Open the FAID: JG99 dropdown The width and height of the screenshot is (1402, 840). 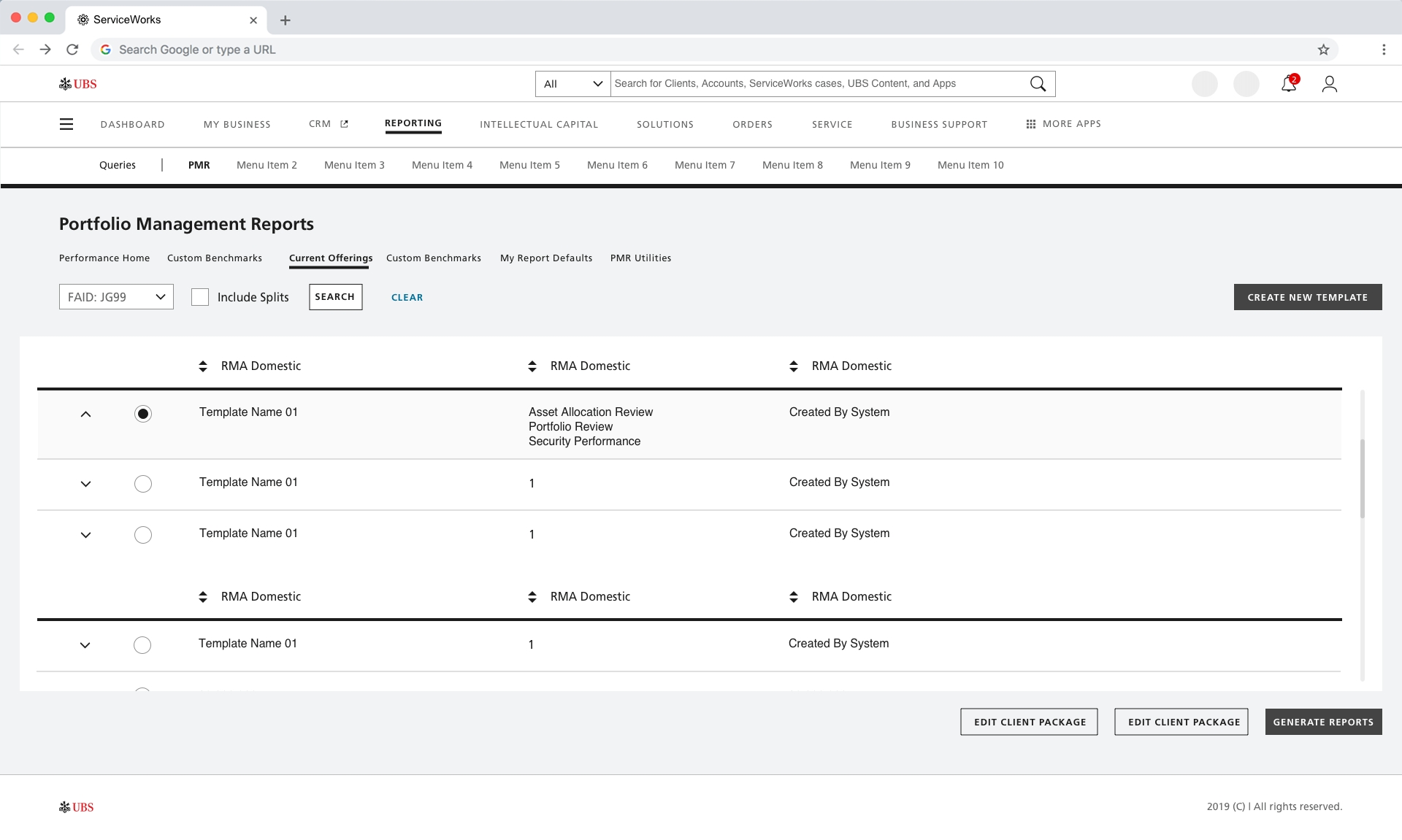tap(116, 297)
